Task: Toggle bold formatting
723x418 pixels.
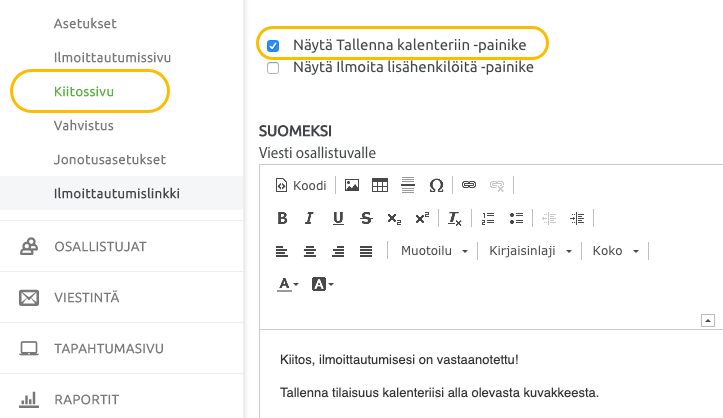Action: tap(282, 218)
